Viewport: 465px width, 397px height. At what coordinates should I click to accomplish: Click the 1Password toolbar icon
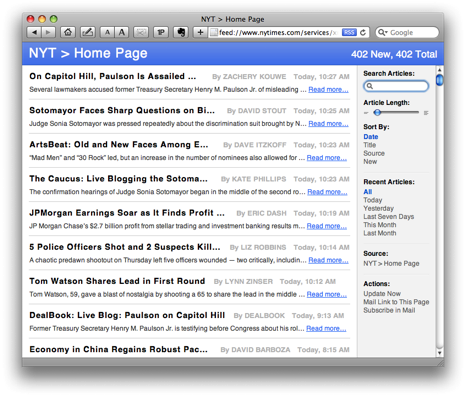pos(161,32)
